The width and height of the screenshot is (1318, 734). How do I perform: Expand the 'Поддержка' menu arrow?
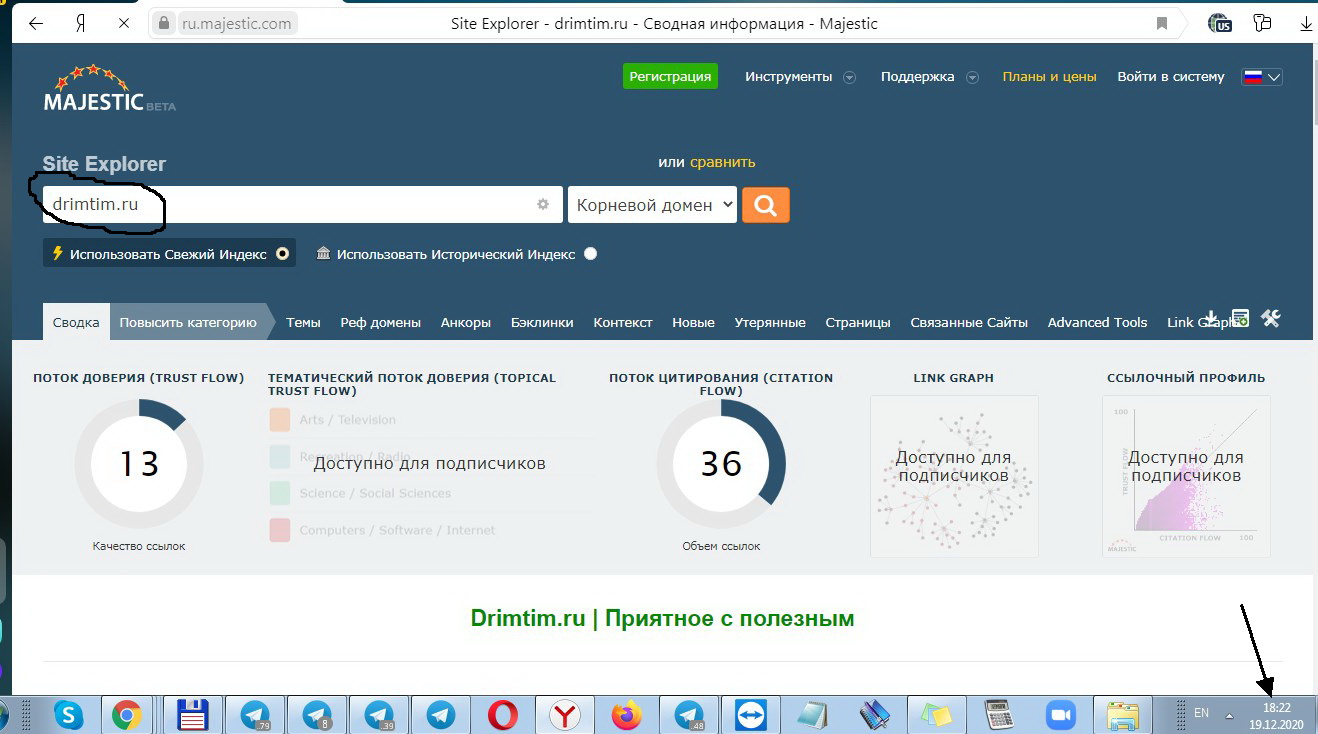pos(972,77)
